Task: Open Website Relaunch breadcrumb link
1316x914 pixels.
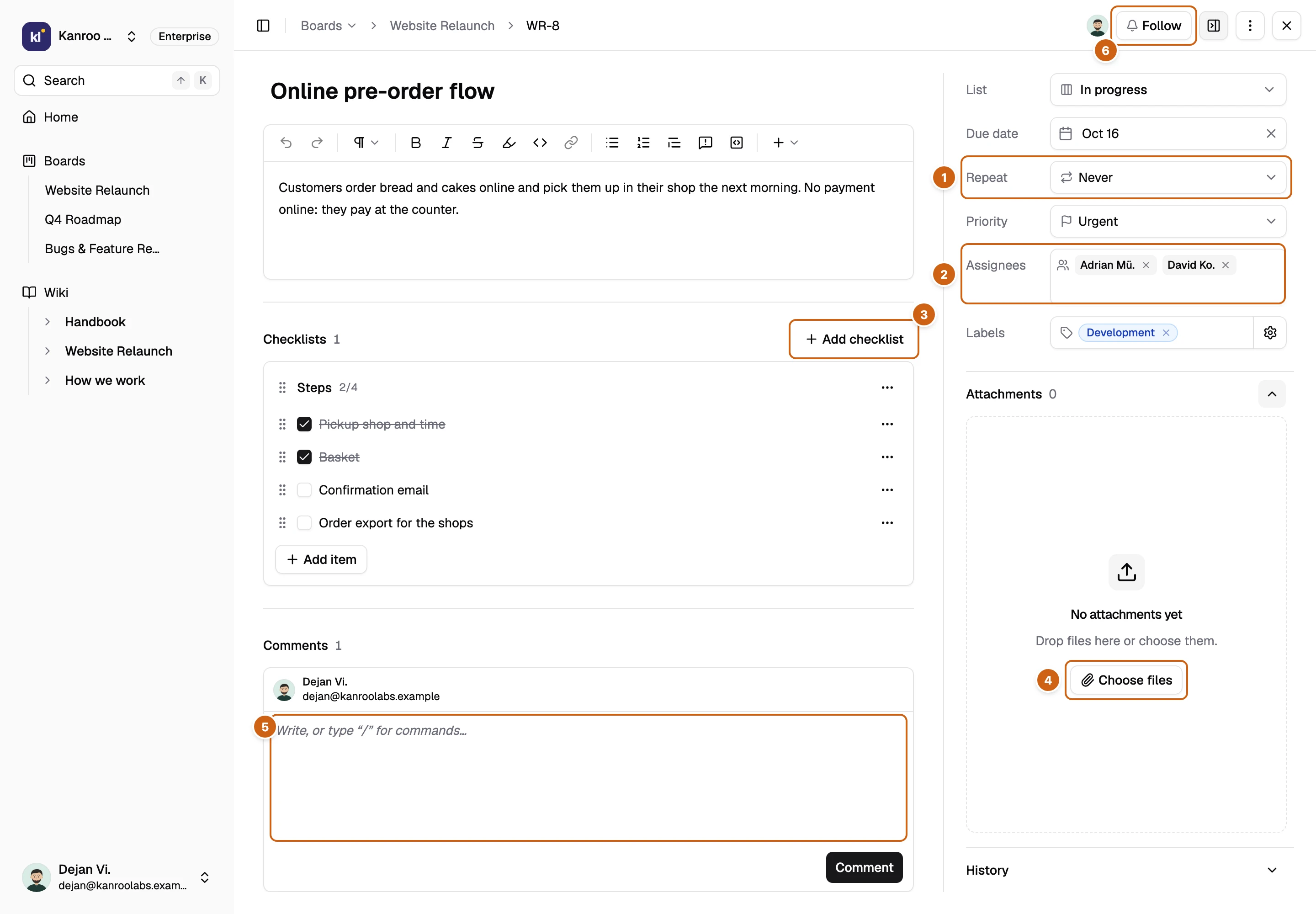Action: (442, 26)
